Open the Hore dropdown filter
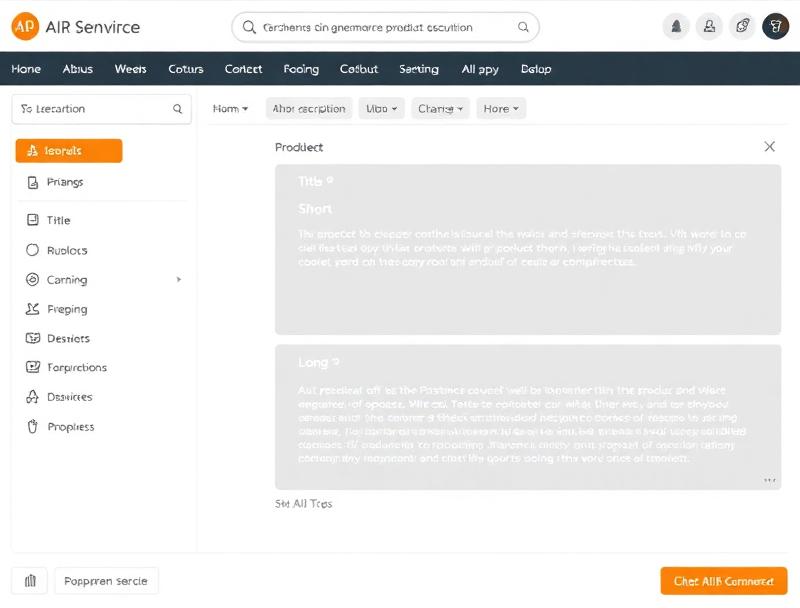 click(x=501, y=109)
